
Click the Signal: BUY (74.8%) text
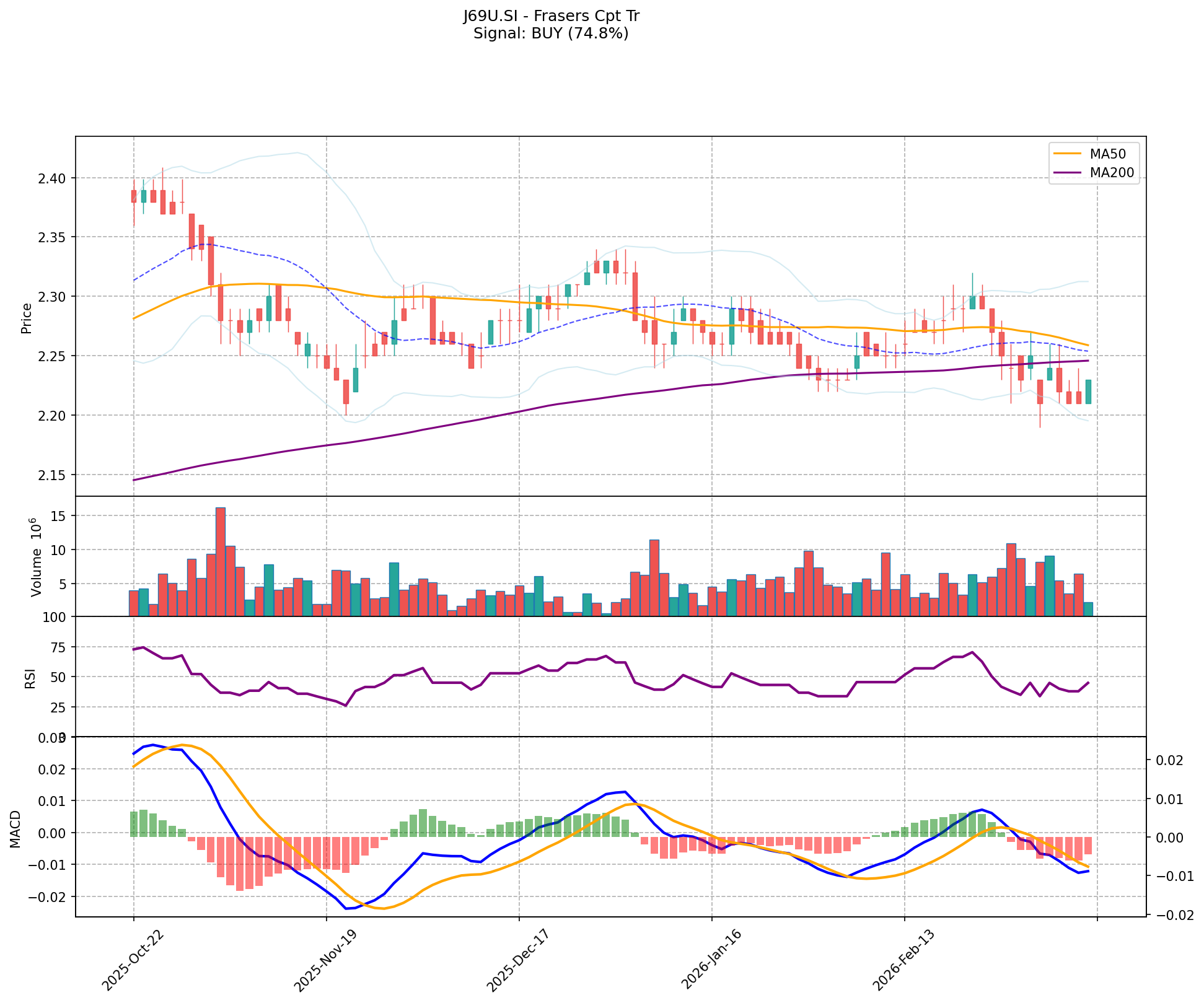(x=551, y=33)
